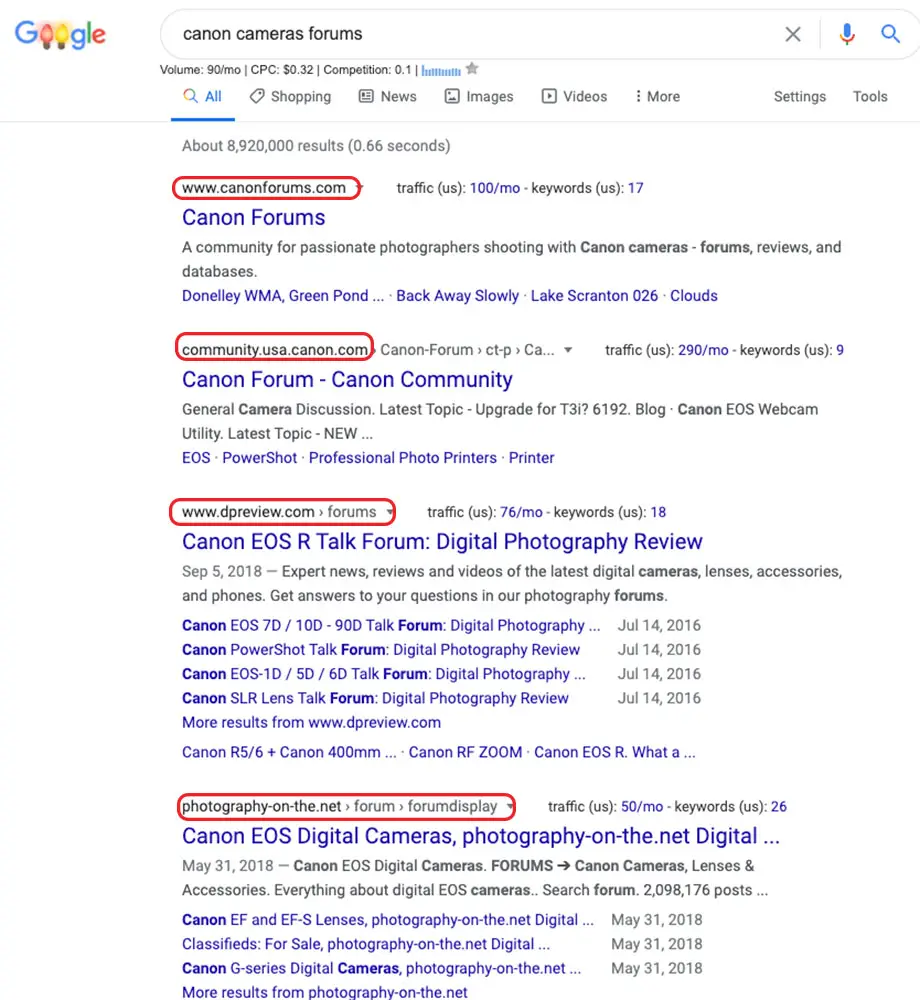
Task: Open 'Canon Forum - Canon Community' result
Action: coord(347,379)
